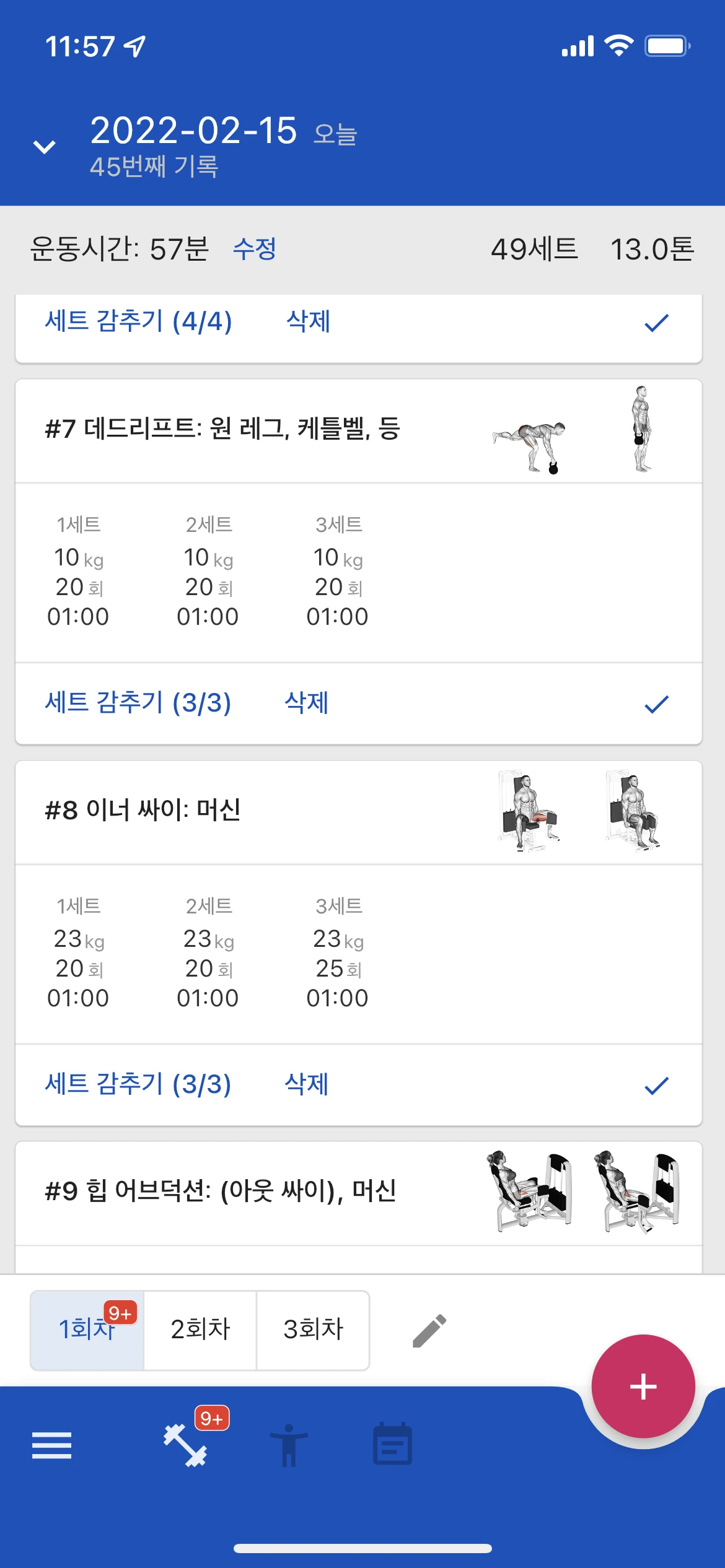Collapse sets with 세트 감추기 (4/4)
This screenshot has width=725, height=1568.
138,321
